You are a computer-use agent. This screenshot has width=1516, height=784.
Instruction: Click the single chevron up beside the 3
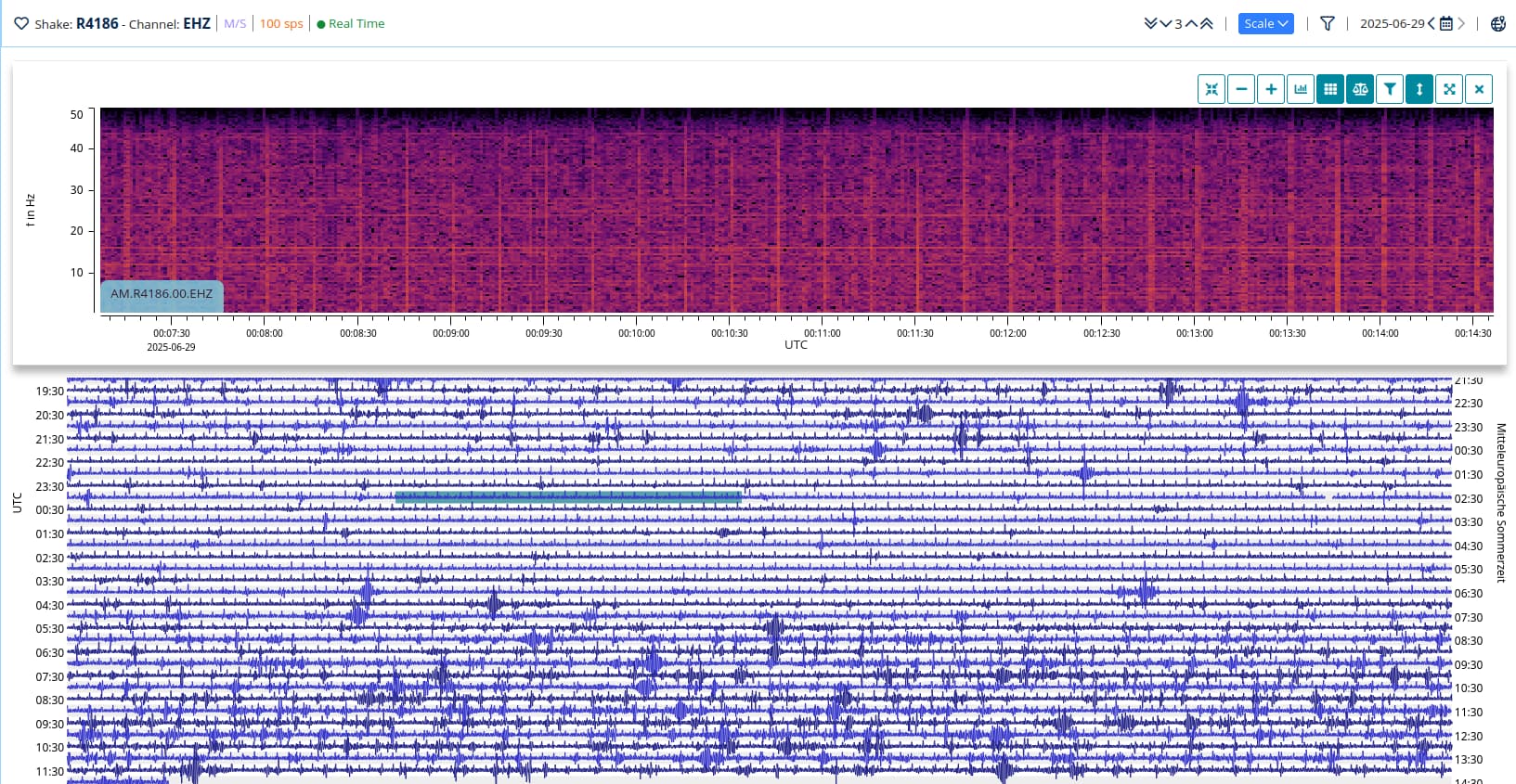click(x=1191, y=24)
